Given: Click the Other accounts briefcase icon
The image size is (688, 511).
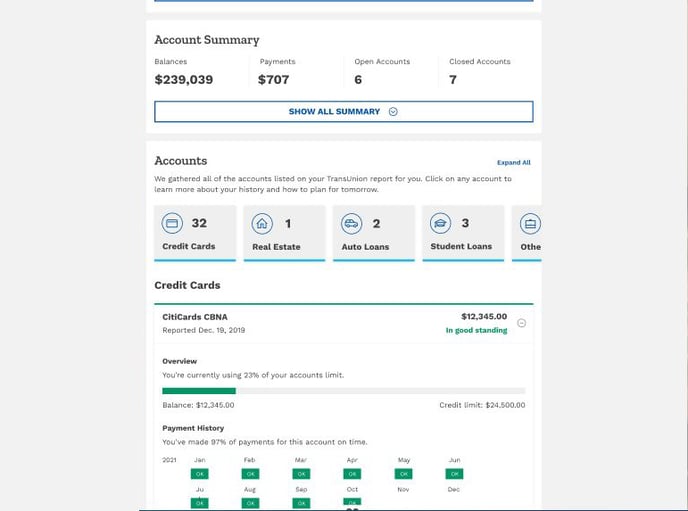Looking at the screenshot, I should [530, 224].
